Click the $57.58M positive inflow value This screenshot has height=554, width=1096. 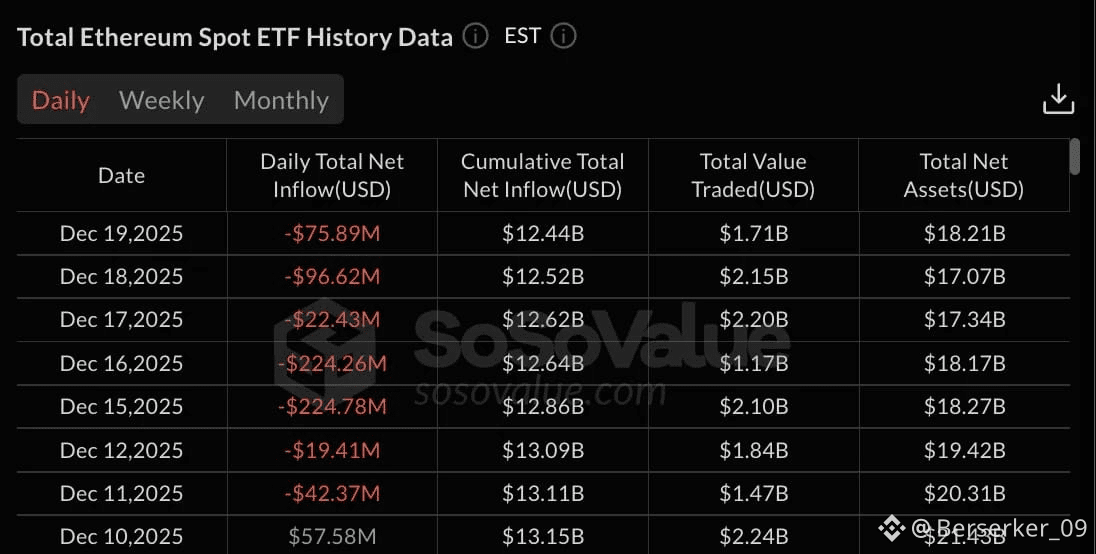332,537
